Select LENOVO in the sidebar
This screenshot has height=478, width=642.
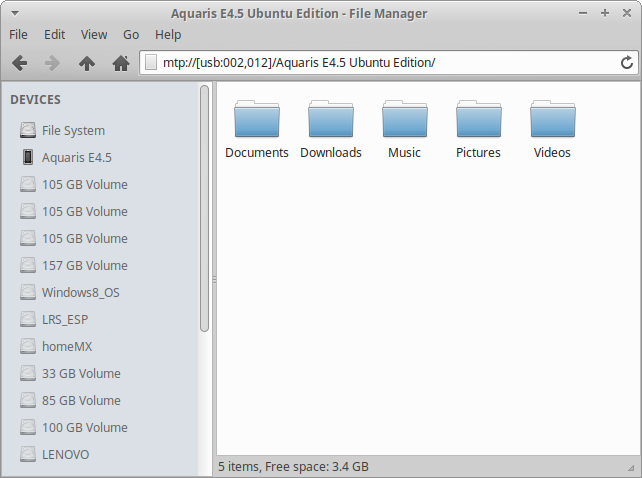pyautogui.click(x=66, y=455)
